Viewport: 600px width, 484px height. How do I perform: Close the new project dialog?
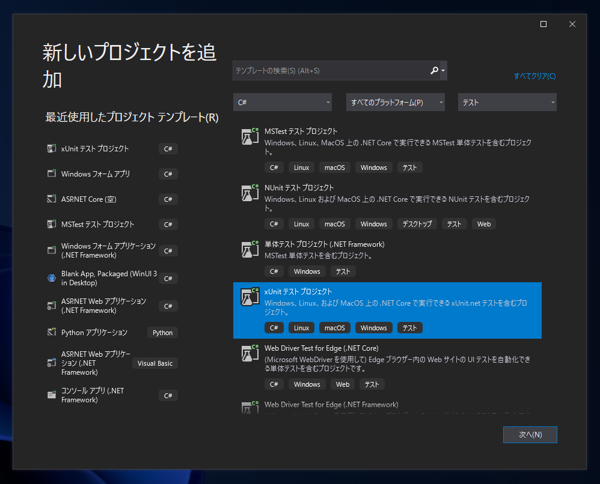(x=572, y=24)
